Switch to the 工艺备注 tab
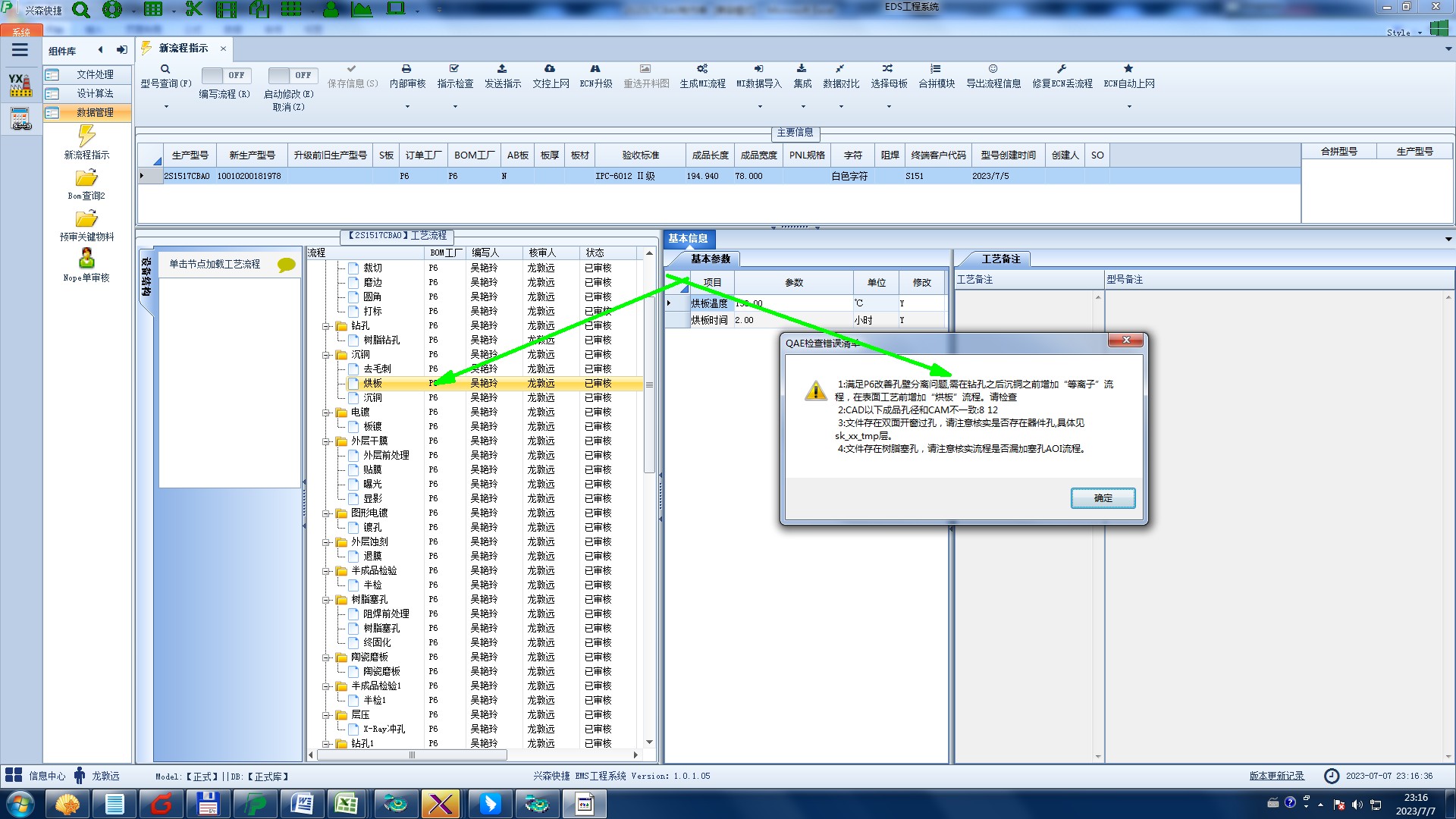This screenshot has width=1456, height=819. tap(1000, 259)
